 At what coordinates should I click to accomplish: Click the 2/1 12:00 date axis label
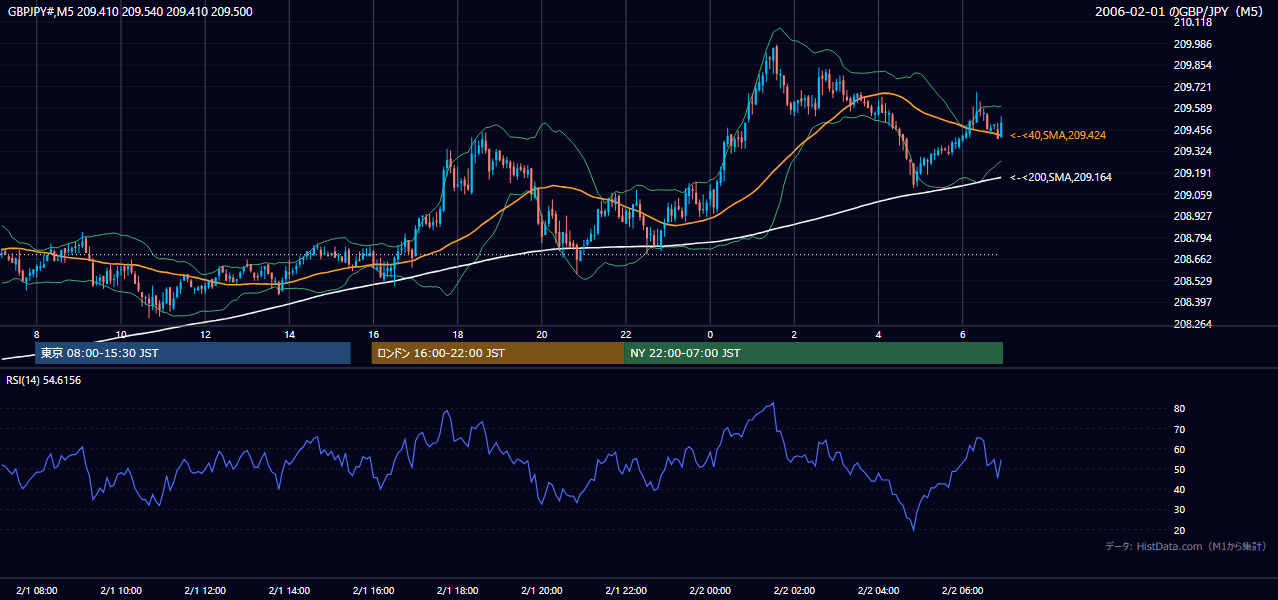point(205,589)
